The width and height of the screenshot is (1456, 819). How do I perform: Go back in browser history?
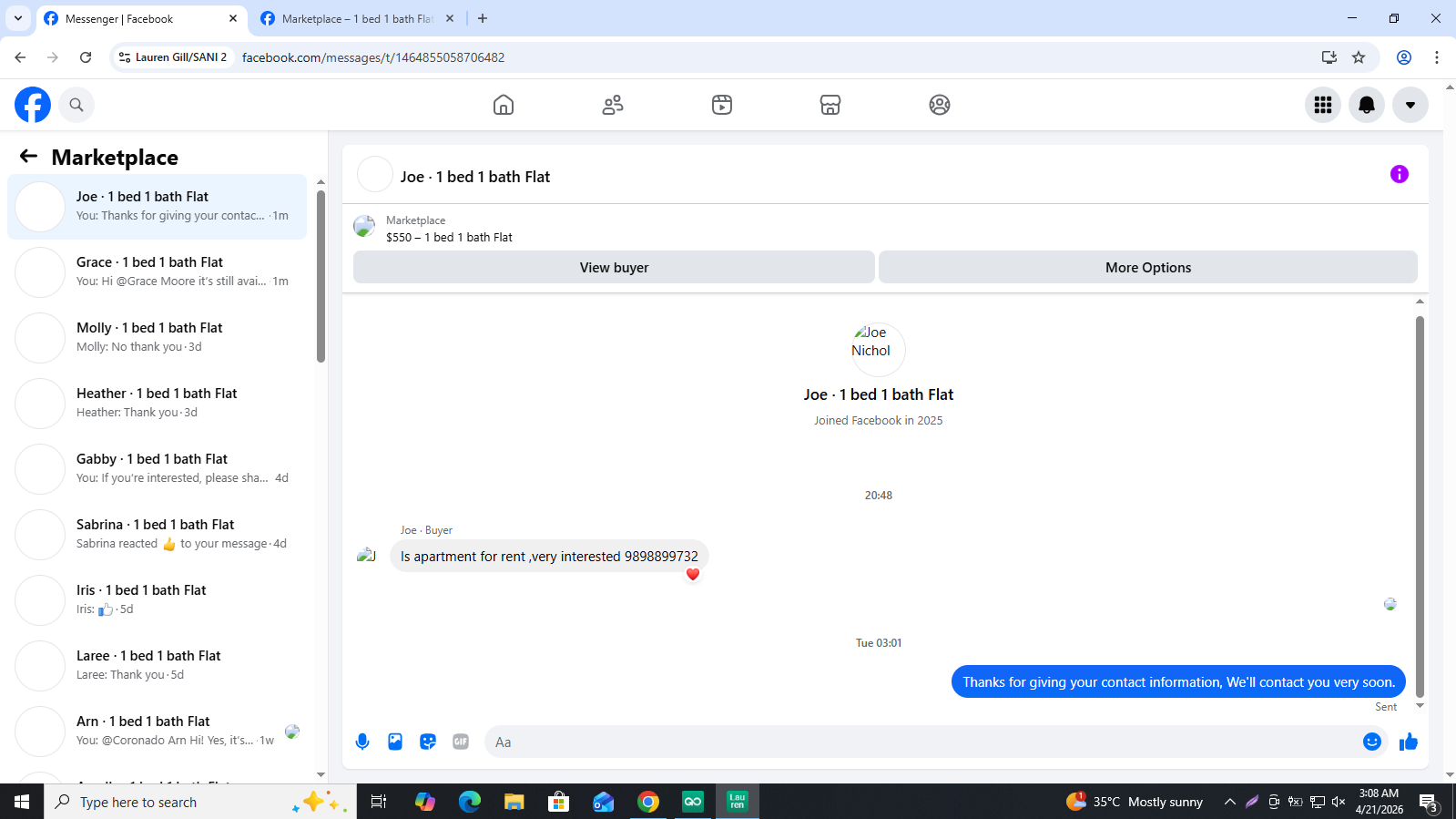tap(20, 57)
